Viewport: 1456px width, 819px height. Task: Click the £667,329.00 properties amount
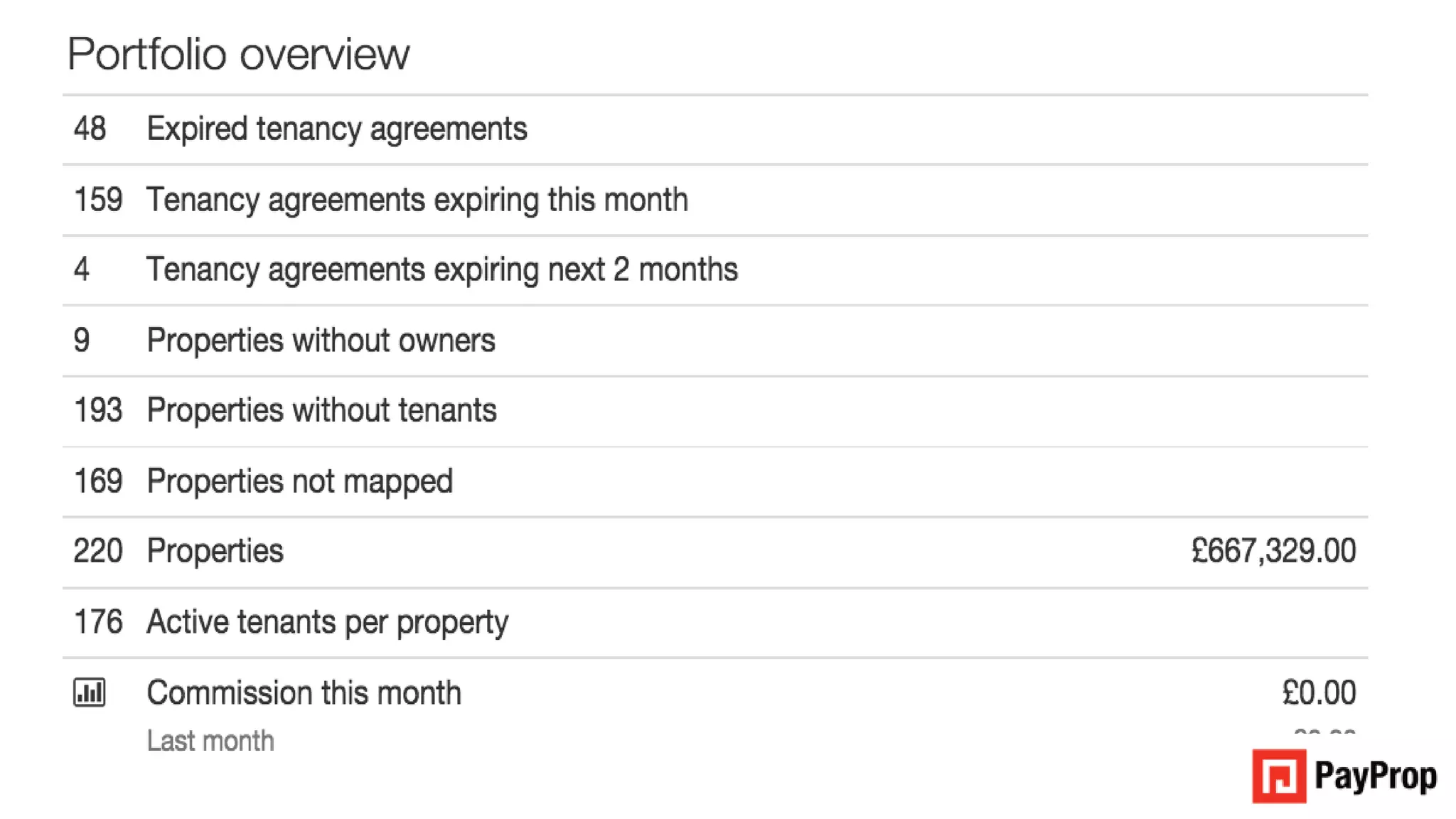coord(1273,551)
